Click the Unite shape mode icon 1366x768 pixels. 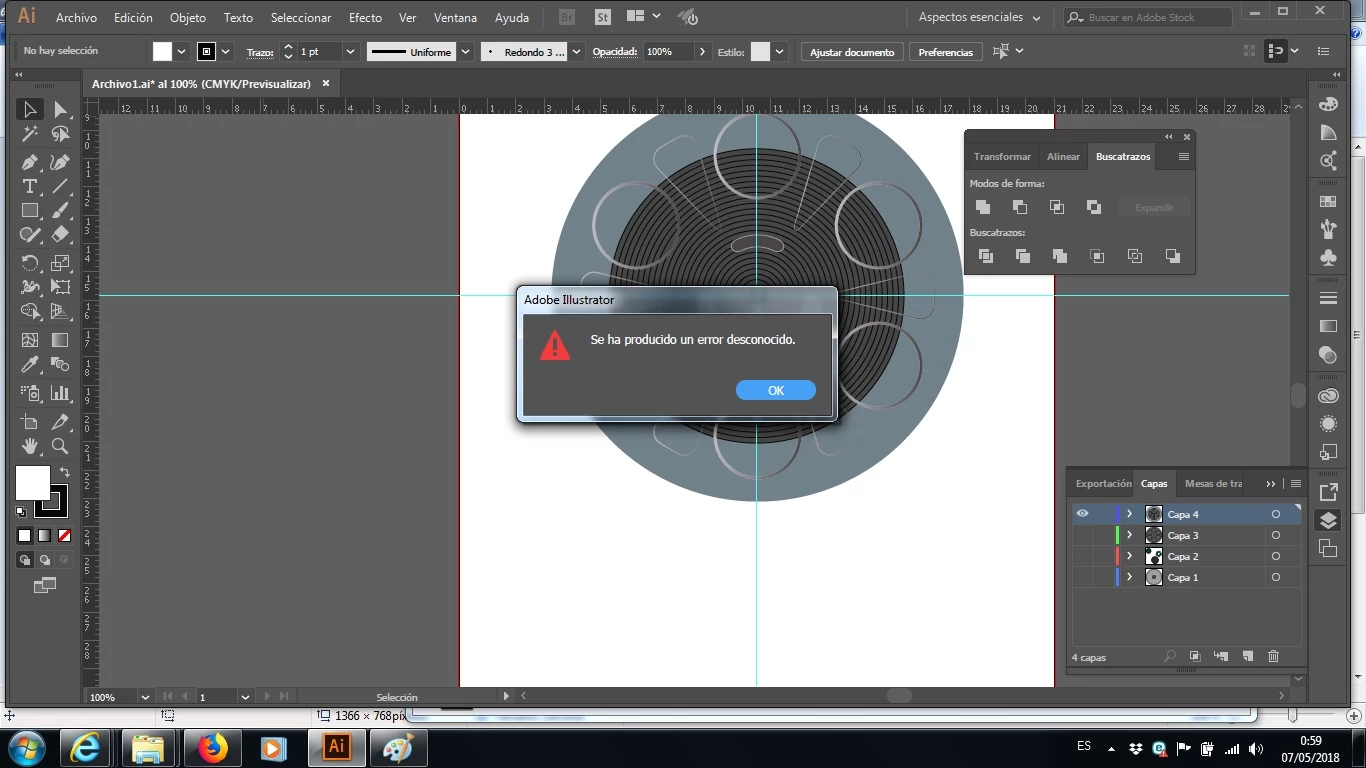(983, 207)
